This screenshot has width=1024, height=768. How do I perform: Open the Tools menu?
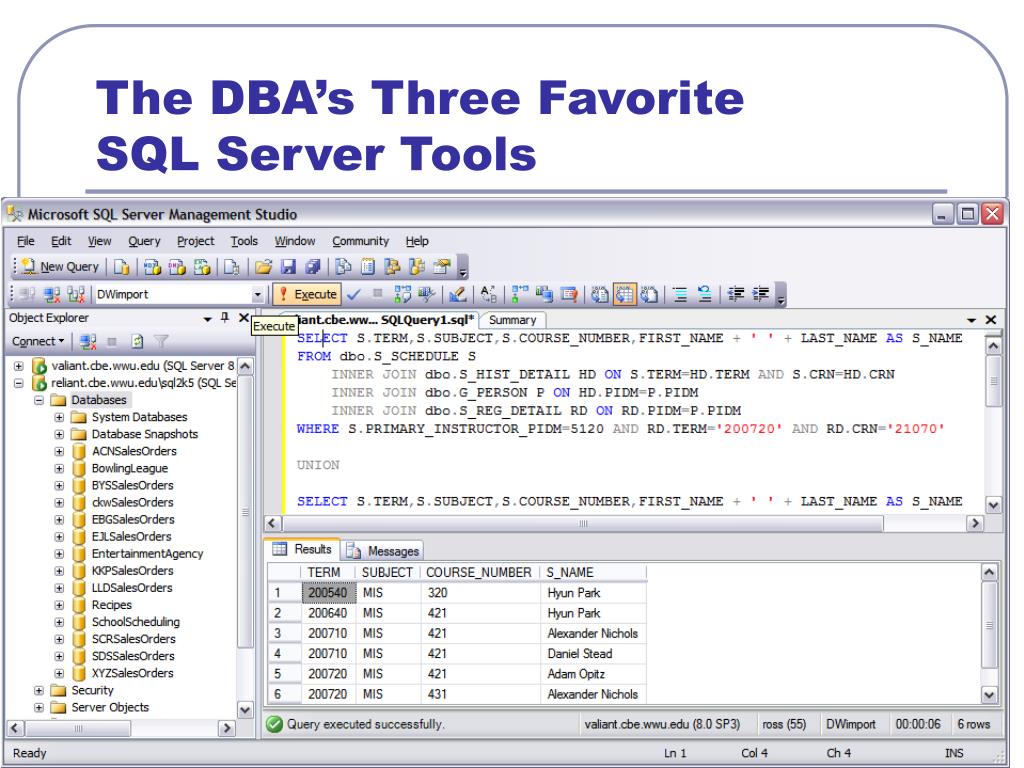pos(244,241)
